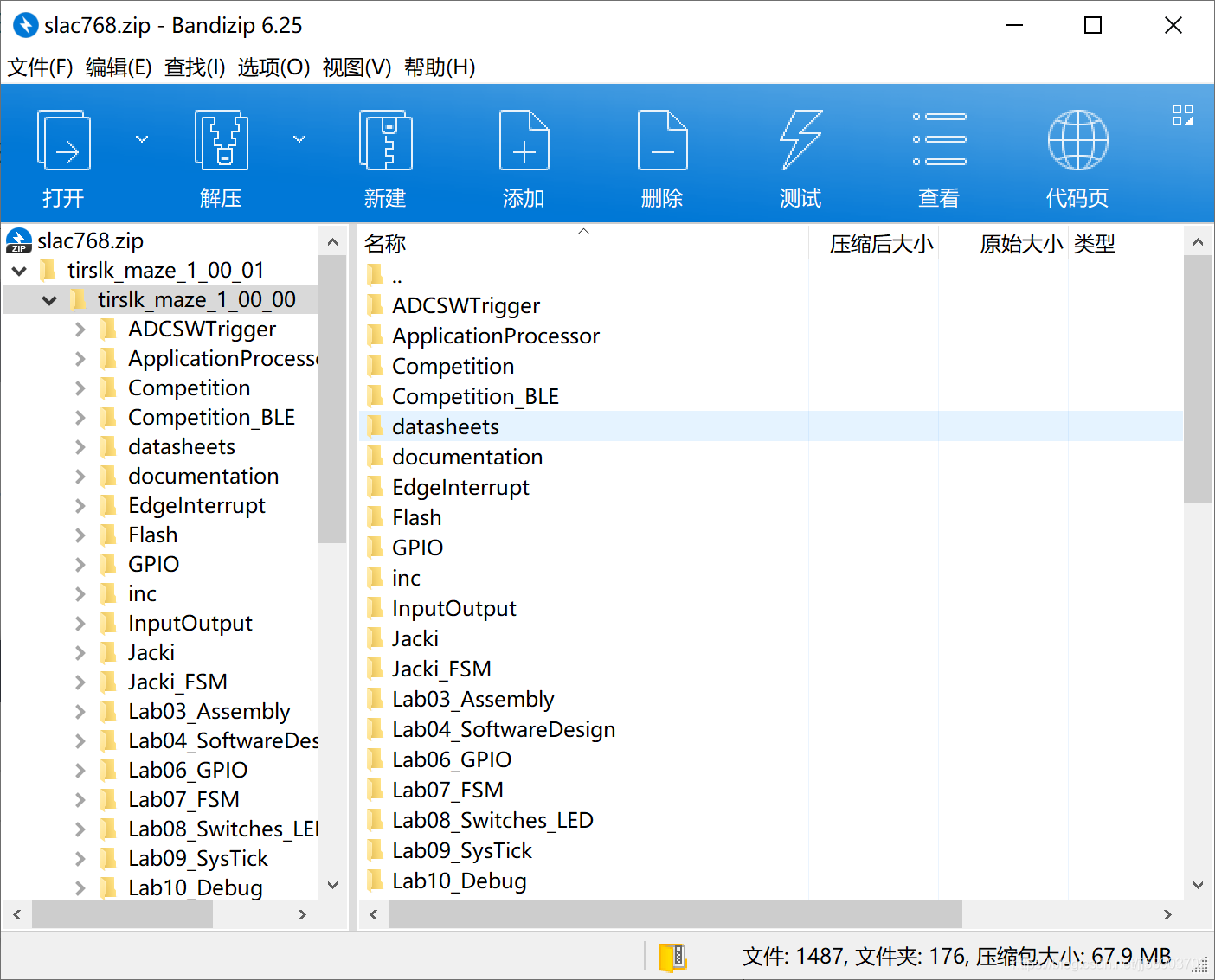Open the 视图(V) menu
Screen dimensions: 1215x980
coord(357,67)
